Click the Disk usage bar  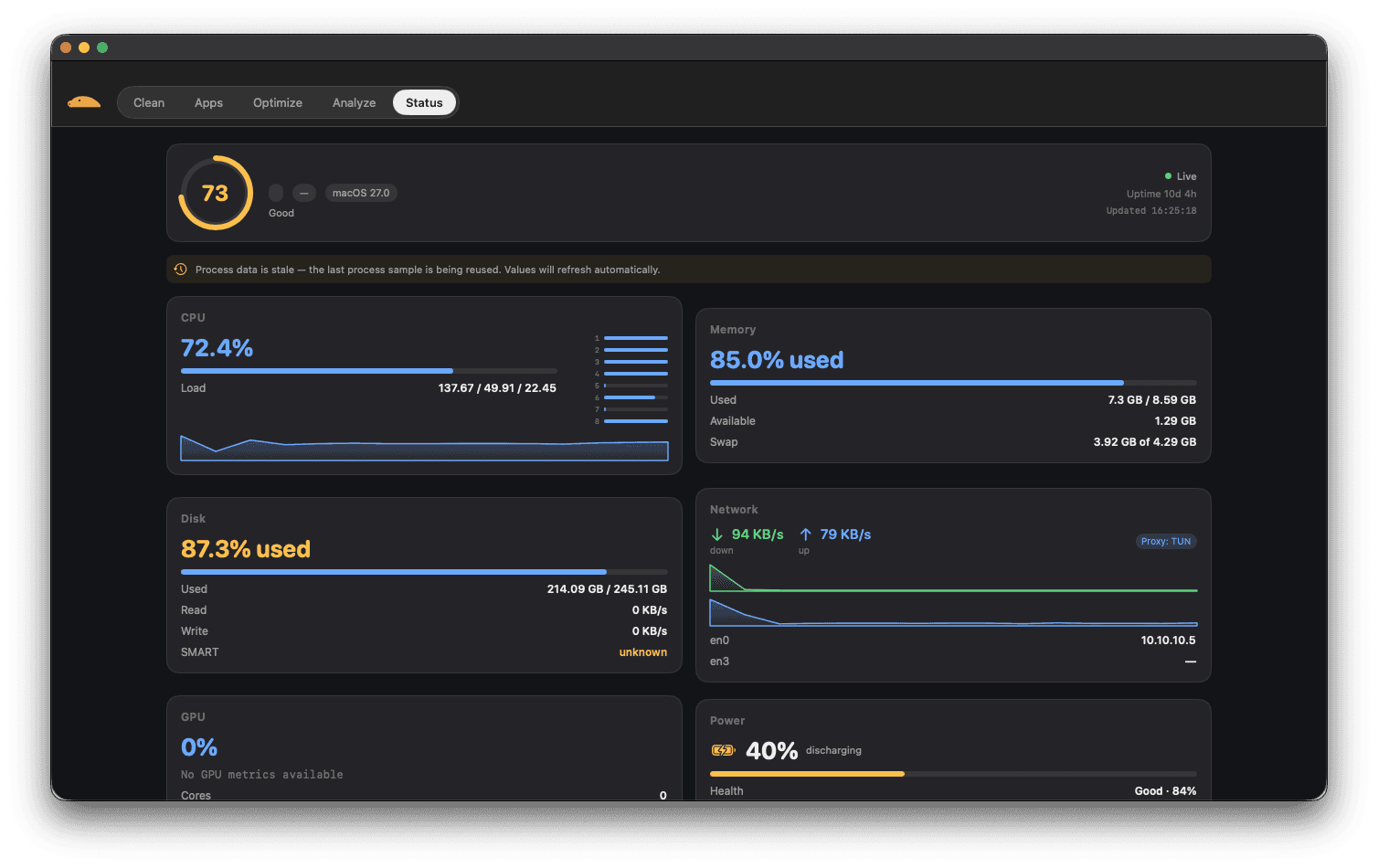pyautogui.click(x=424, y=572)
